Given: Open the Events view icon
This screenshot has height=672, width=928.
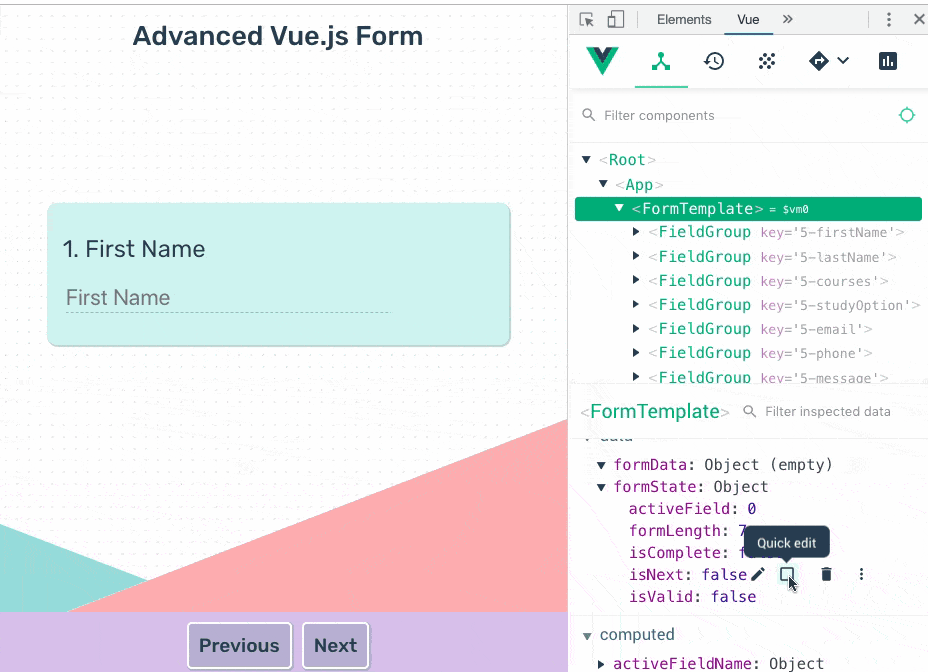Looking at the screenshot, I should [767, 61].
